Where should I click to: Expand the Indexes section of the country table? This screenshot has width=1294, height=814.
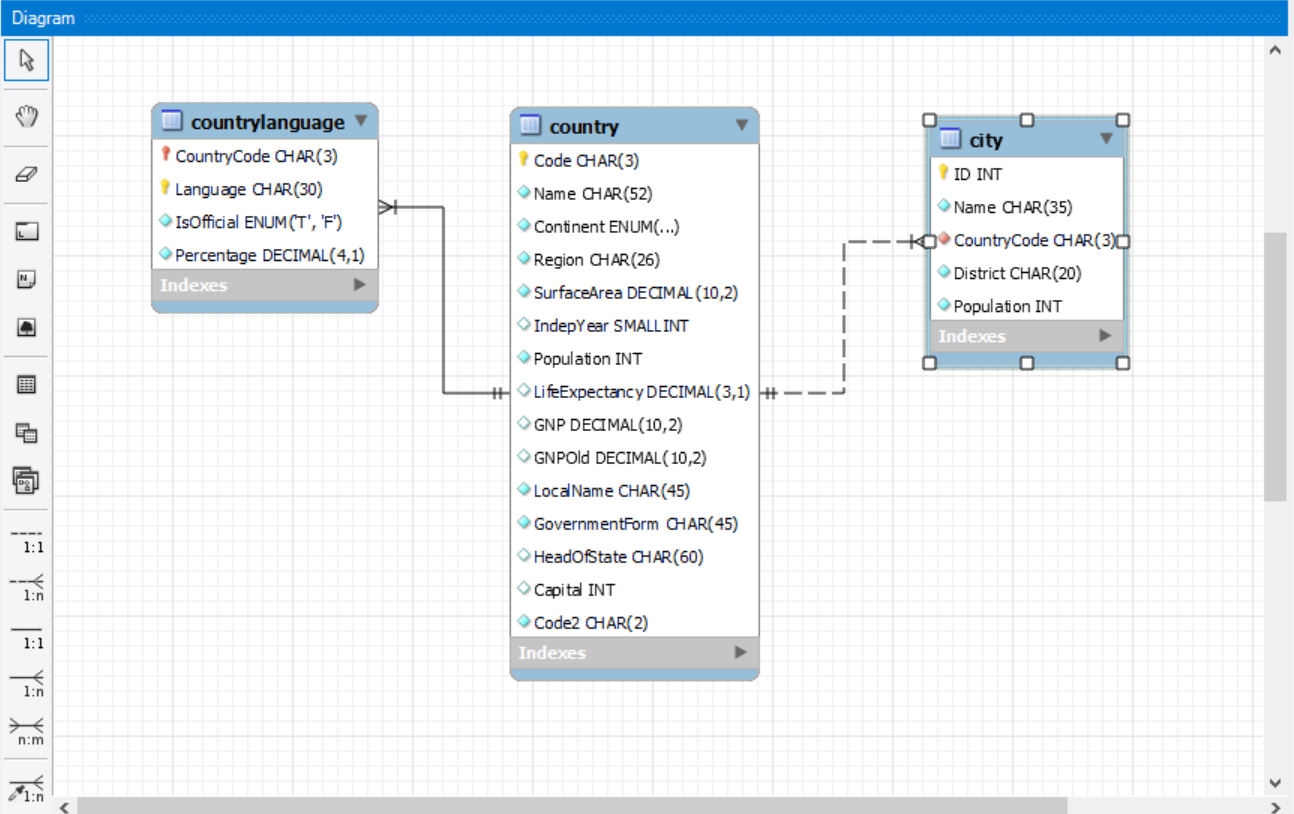[741, 652]
